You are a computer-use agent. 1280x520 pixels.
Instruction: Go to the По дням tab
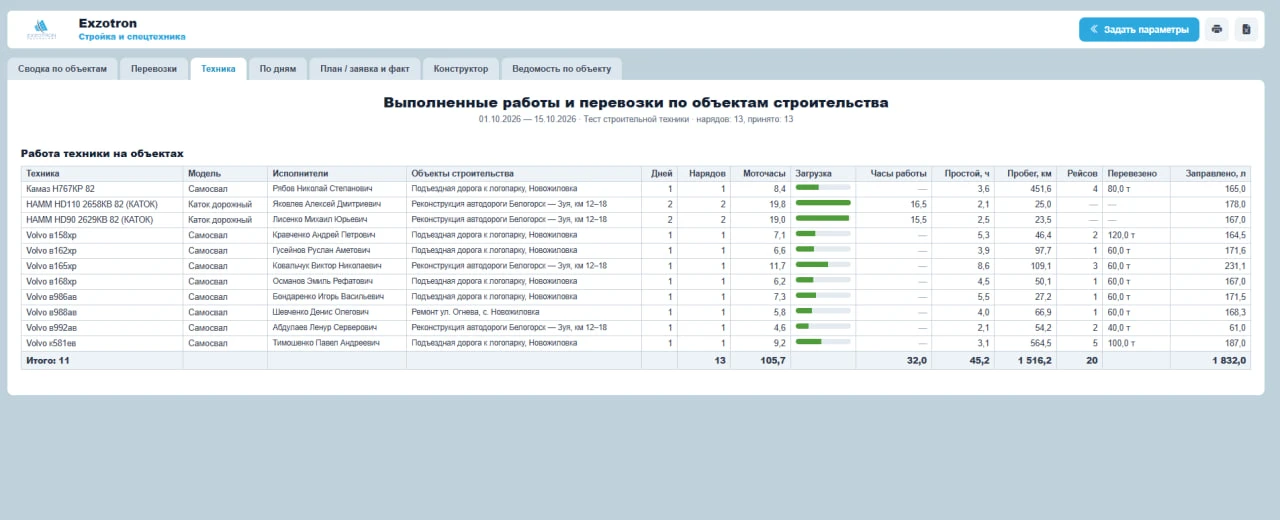point(277,69)
